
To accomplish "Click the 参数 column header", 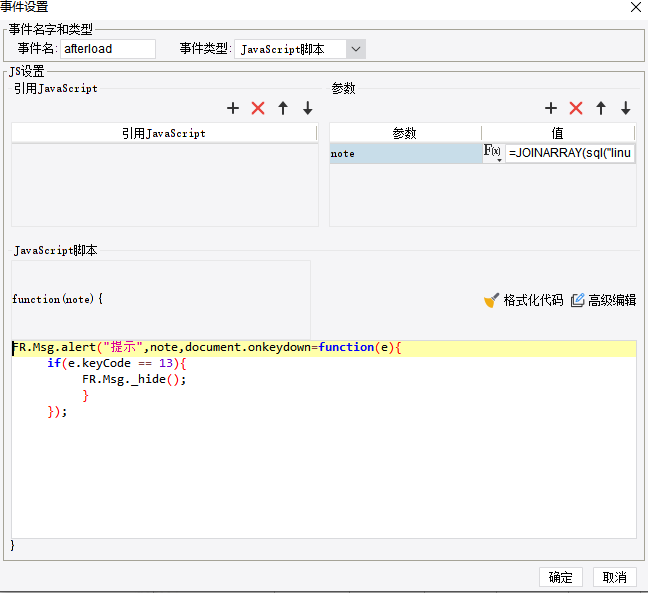I will click(x=405, y=133).
